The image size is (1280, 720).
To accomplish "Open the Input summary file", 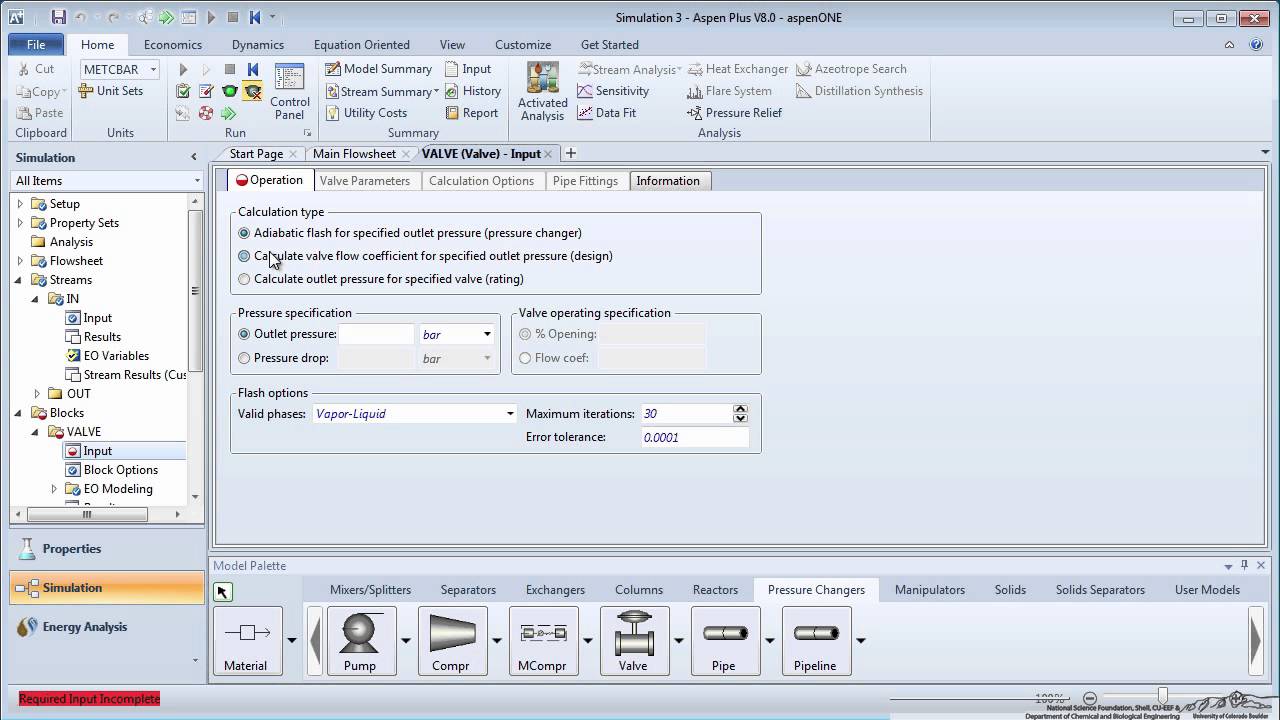I will coord(468,69).
